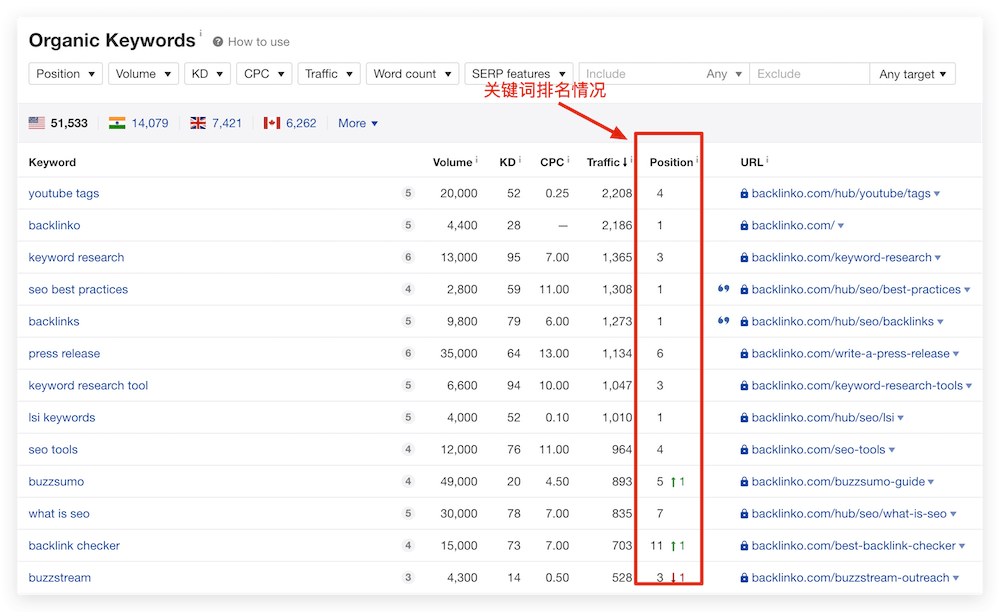The height and width of the screenshot is (612, 1000).
Task: Open the keyword research keyword link
Action: click(76, 257)
